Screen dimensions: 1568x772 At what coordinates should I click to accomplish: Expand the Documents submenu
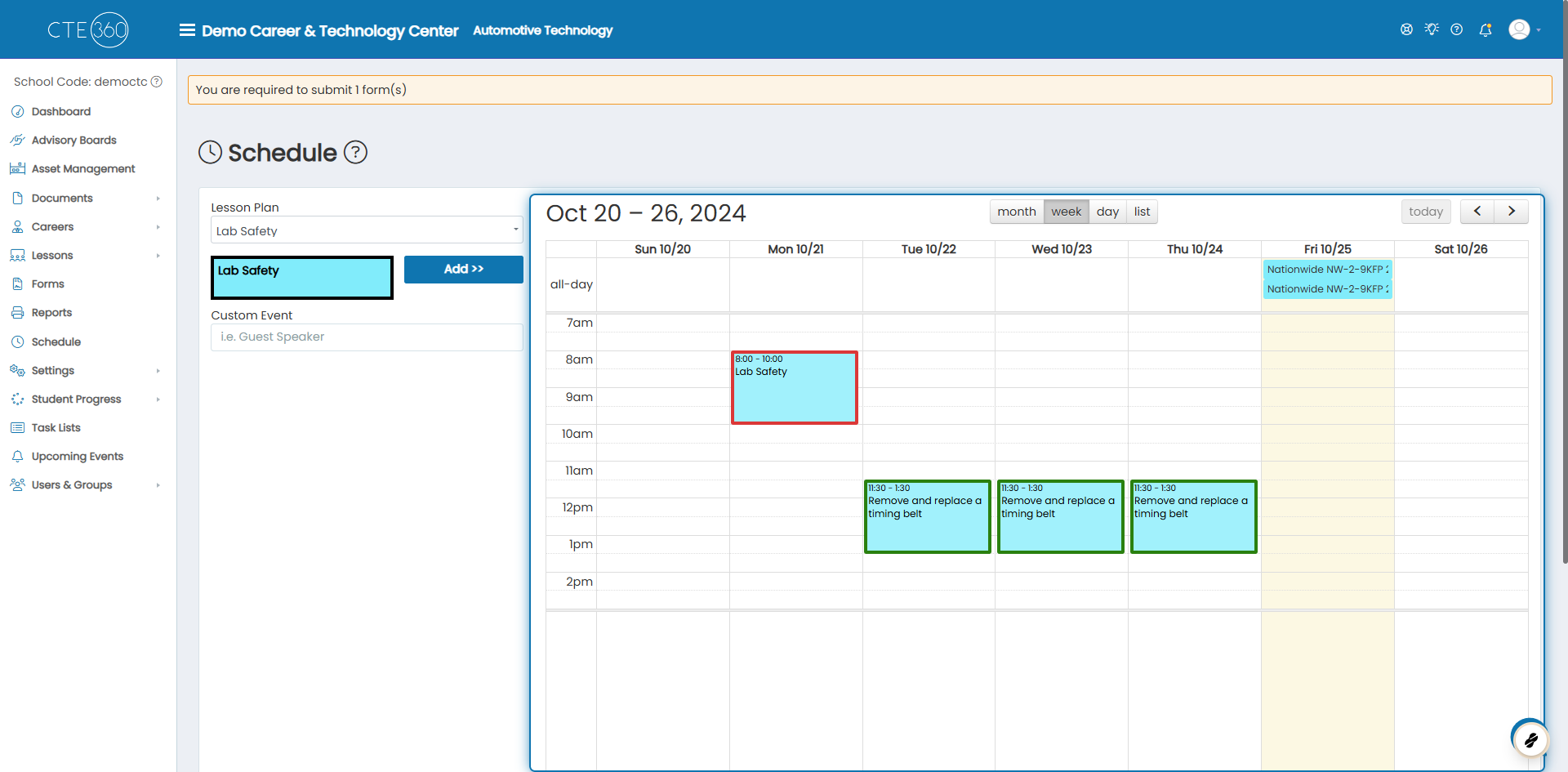click(158, 198)
